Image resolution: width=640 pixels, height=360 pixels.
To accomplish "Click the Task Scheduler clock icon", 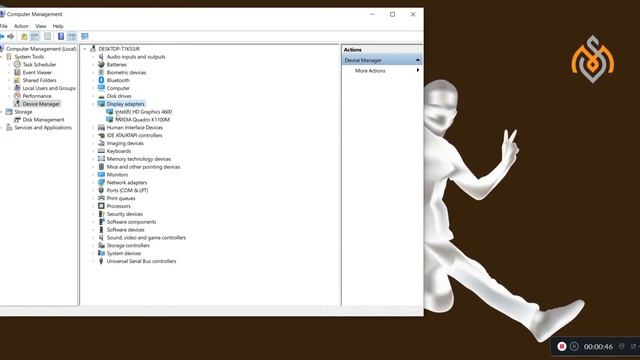I will pyautogui.click(x=17, y=64).
